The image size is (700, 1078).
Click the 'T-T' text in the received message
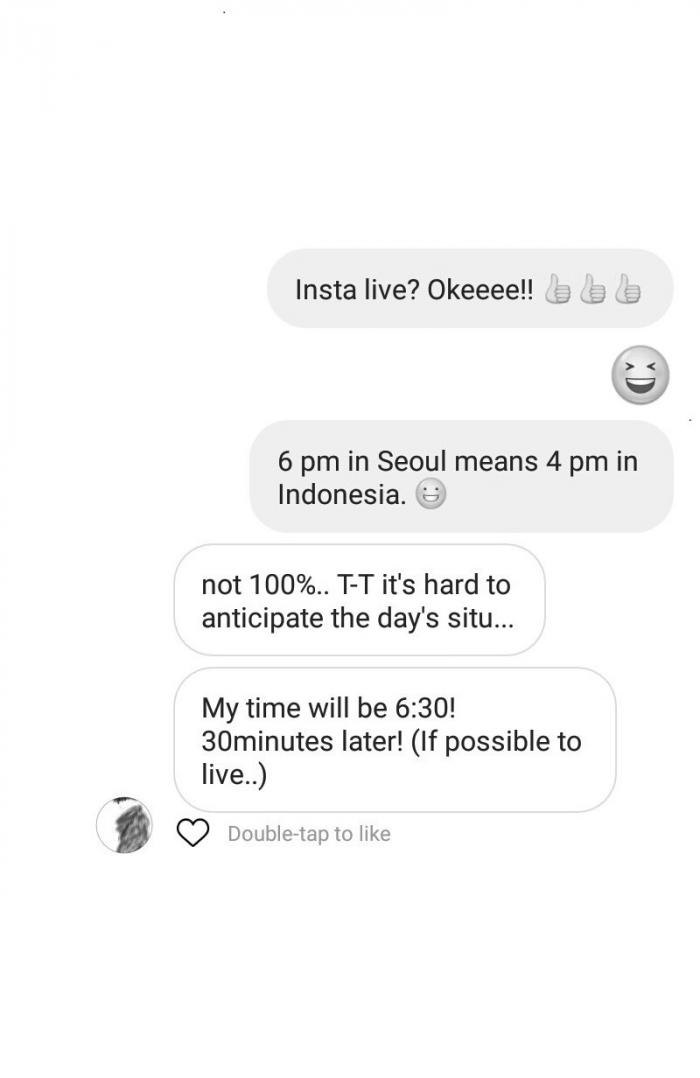point(356,585)
